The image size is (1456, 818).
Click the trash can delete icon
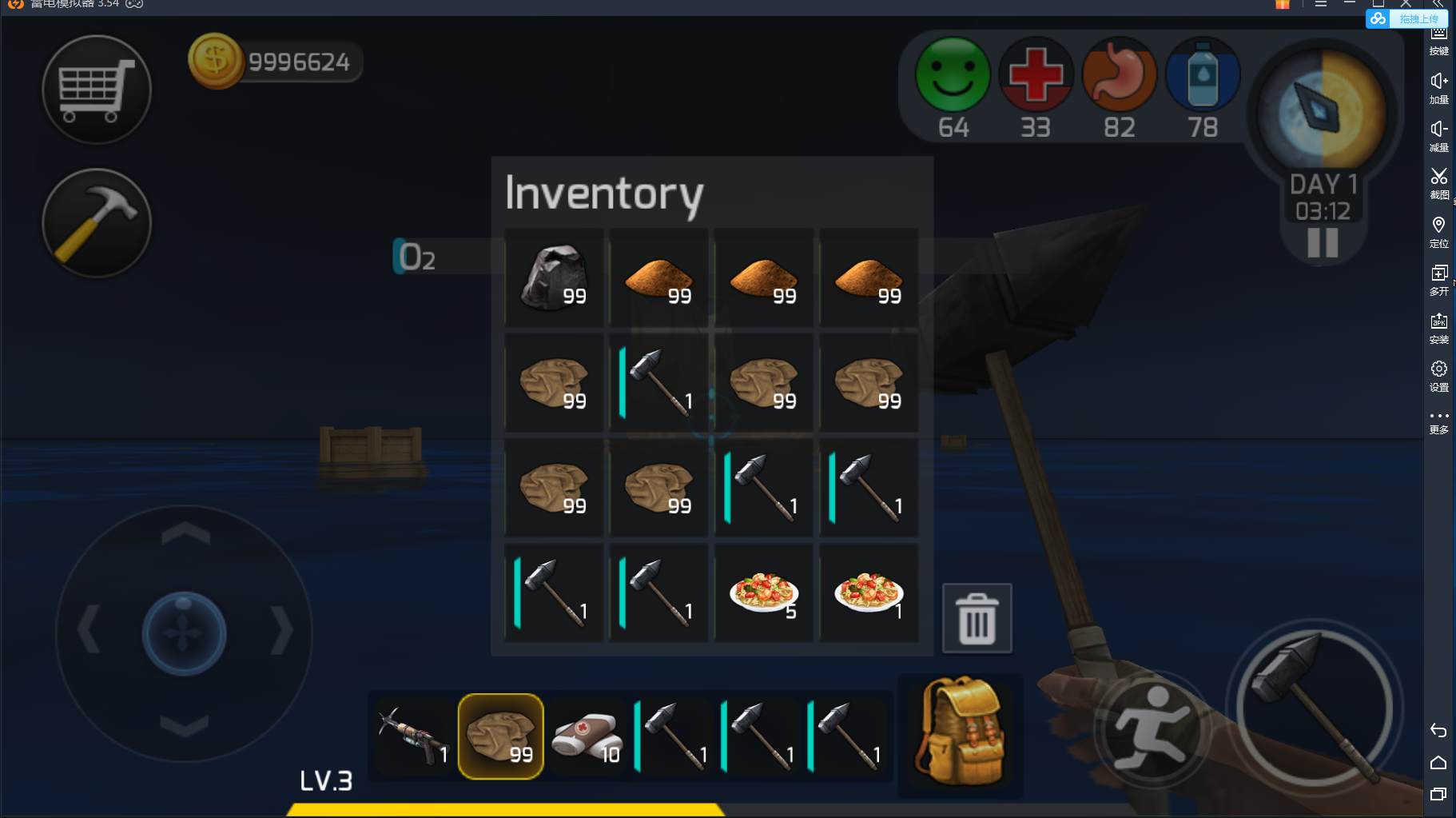coord(977,618)
